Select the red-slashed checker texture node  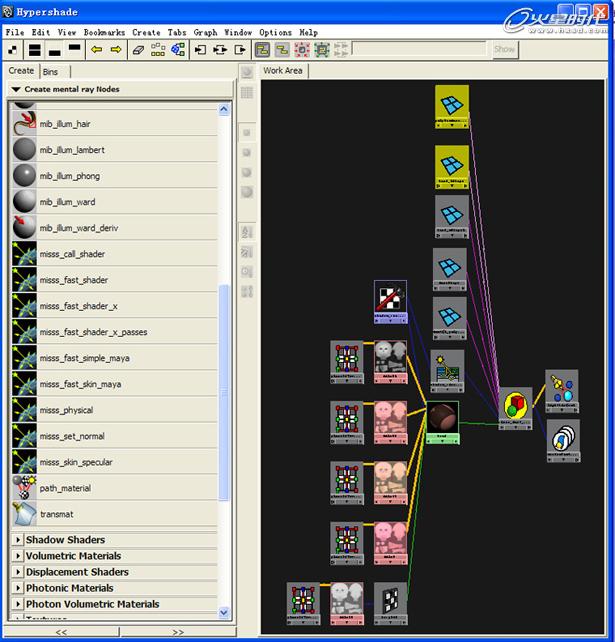[390, 302]
